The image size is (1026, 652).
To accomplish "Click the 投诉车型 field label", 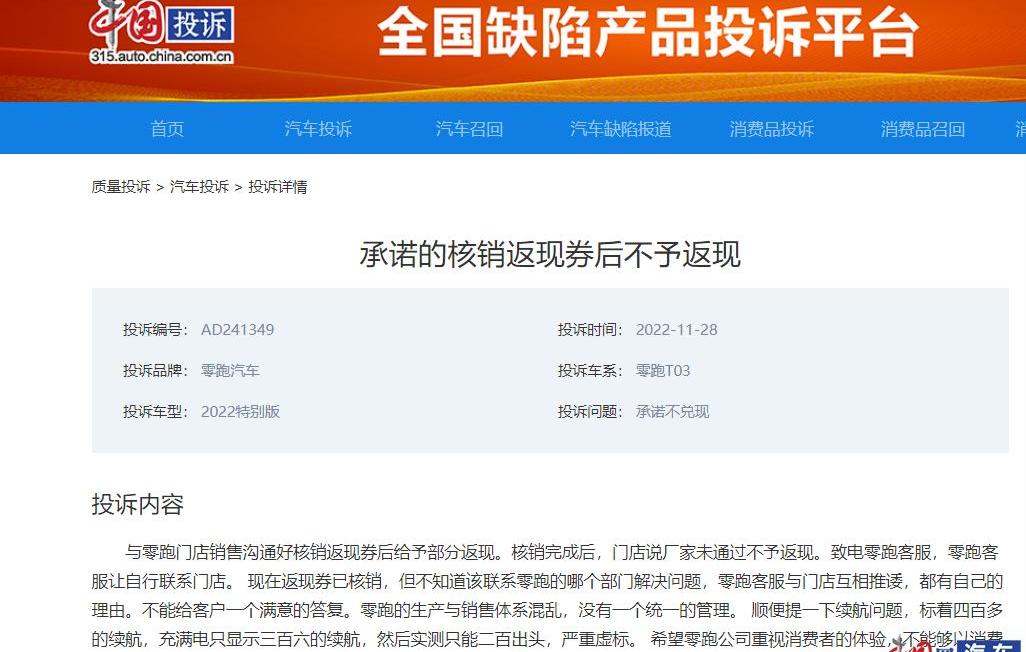I will pyautogui.click(x=155, y=412).
